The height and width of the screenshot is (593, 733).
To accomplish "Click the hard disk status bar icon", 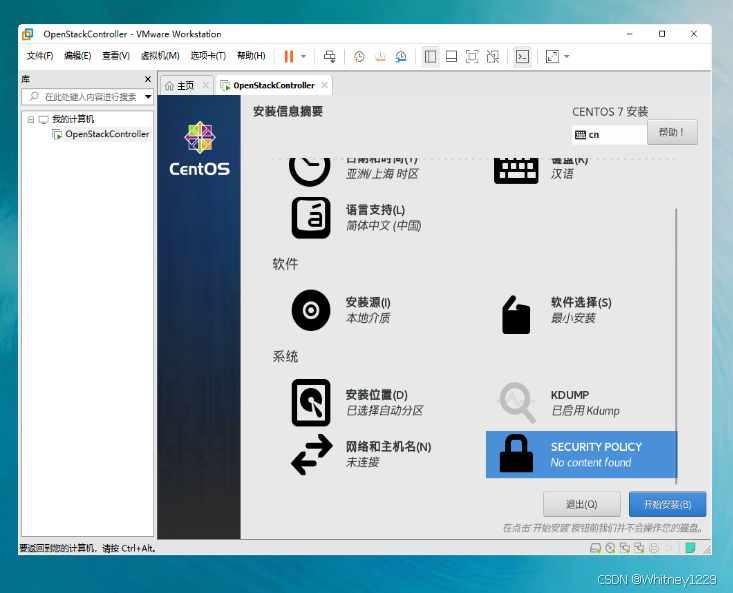I will click(596, 548).
